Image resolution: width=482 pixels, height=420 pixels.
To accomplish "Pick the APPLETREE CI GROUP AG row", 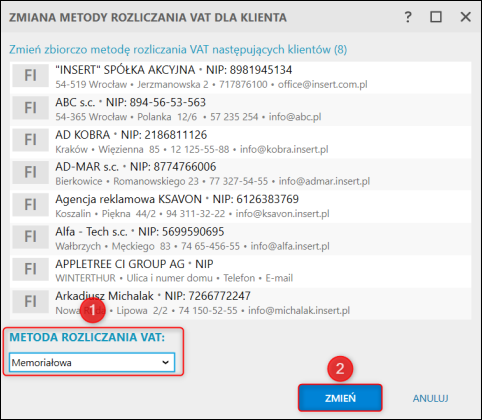I will (x=241, y=271).
